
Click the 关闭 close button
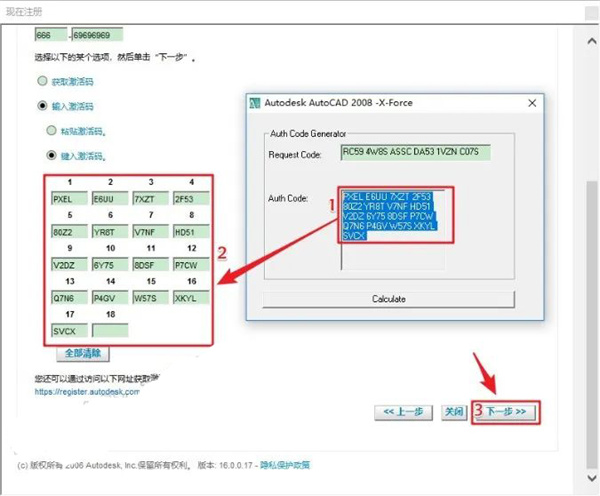[x=454, y=412]
